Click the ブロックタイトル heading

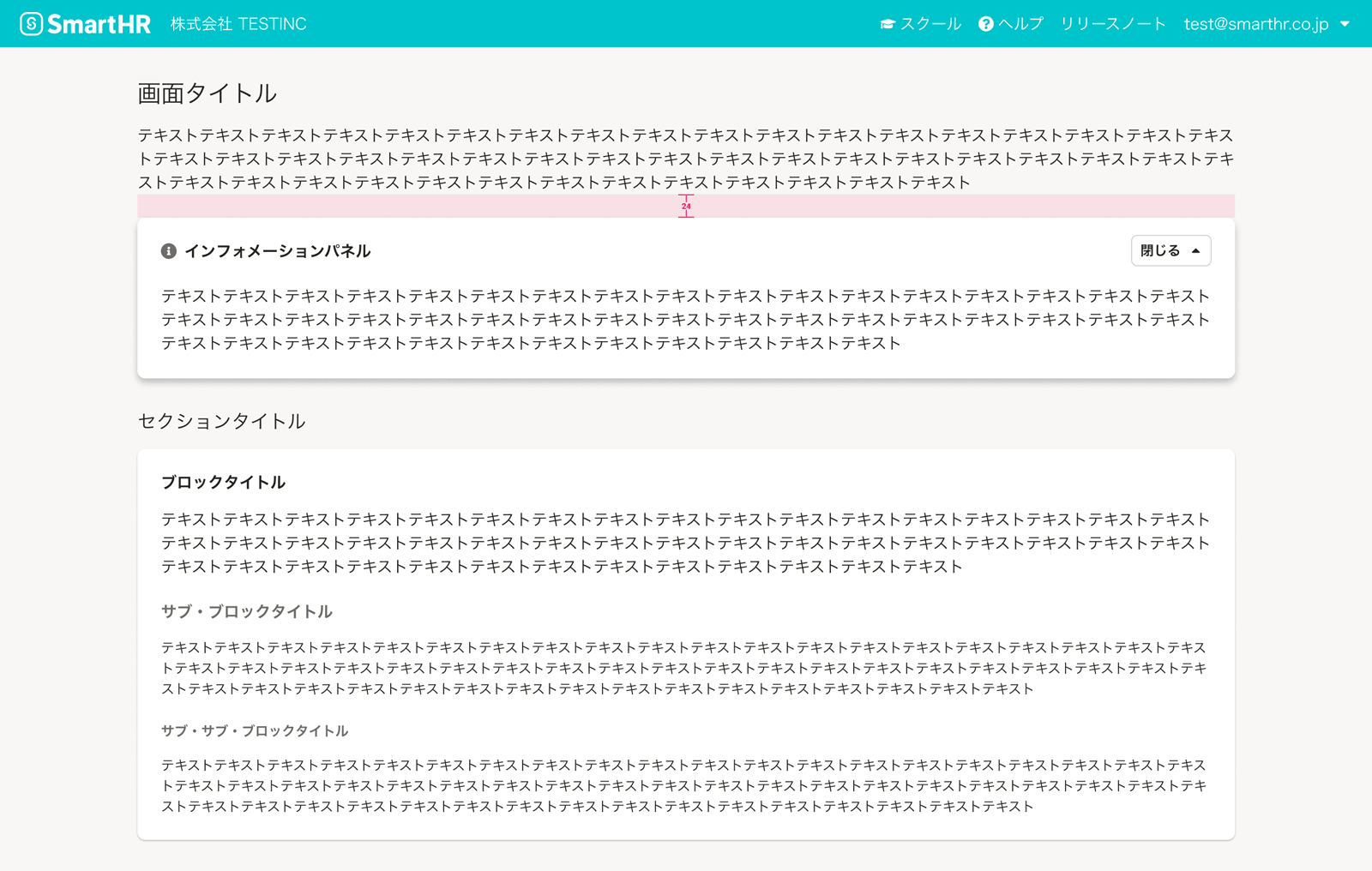[223, 482]
